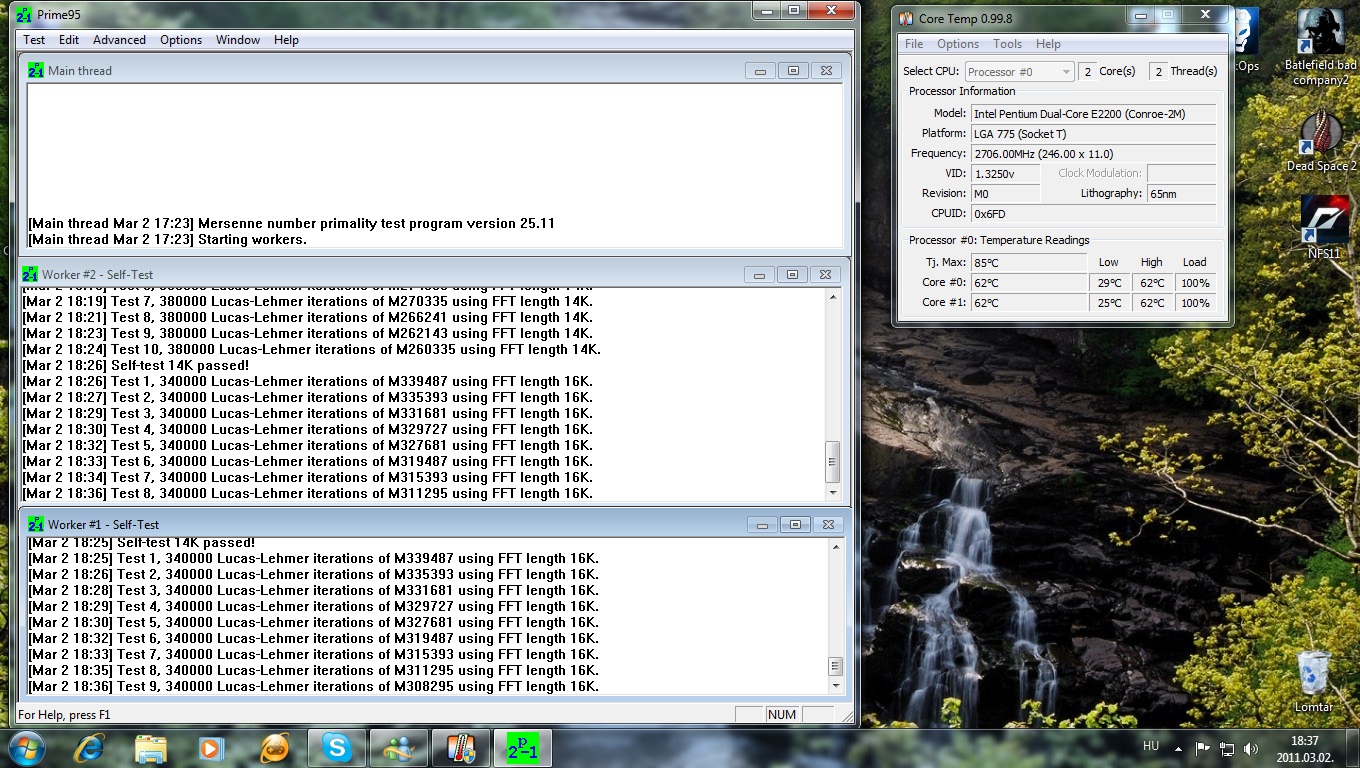Screen dimensions: 1360x768
Task: Click the Model field showing Intel Pentium E2200
Action: point(1093,114)
